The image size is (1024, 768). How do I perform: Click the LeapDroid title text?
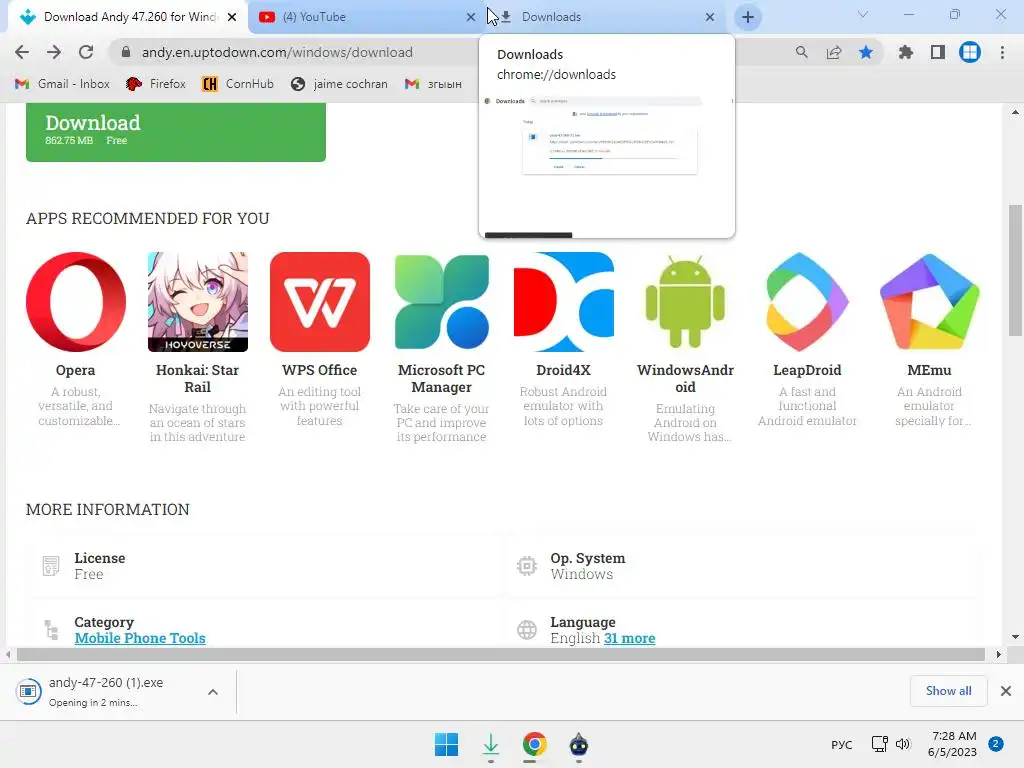click(x=807, y=370)
